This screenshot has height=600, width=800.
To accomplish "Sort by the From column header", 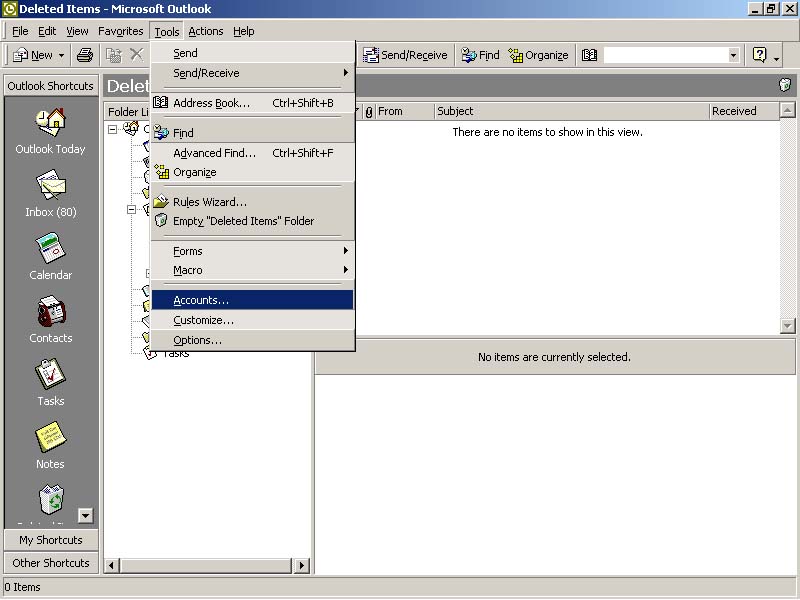I will pos(405,111).
